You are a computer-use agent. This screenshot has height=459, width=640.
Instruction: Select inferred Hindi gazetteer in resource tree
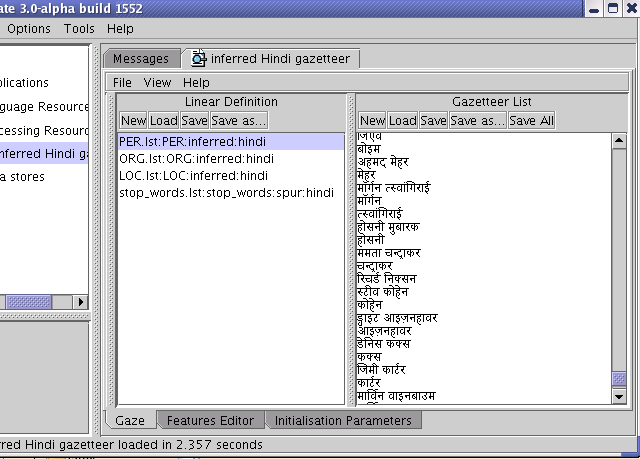click(45, 153)
